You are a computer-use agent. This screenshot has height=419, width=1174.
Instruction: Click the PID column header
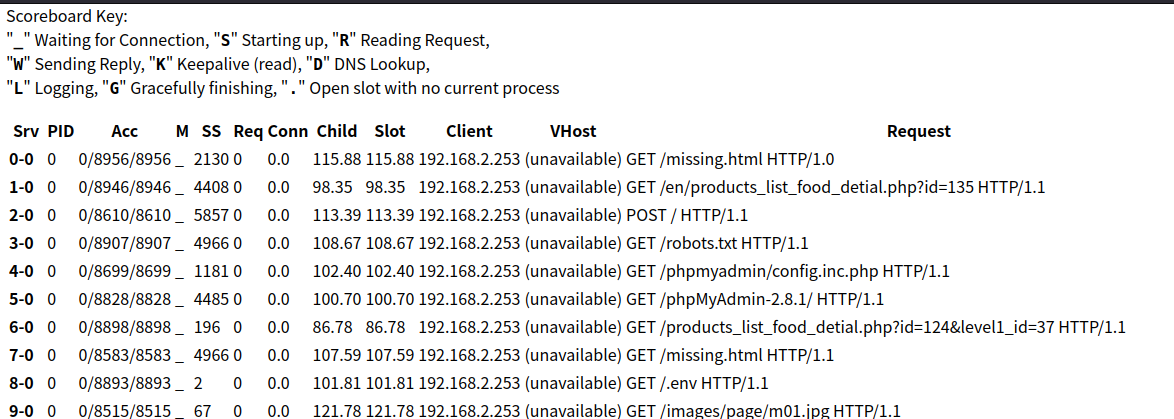61,132
